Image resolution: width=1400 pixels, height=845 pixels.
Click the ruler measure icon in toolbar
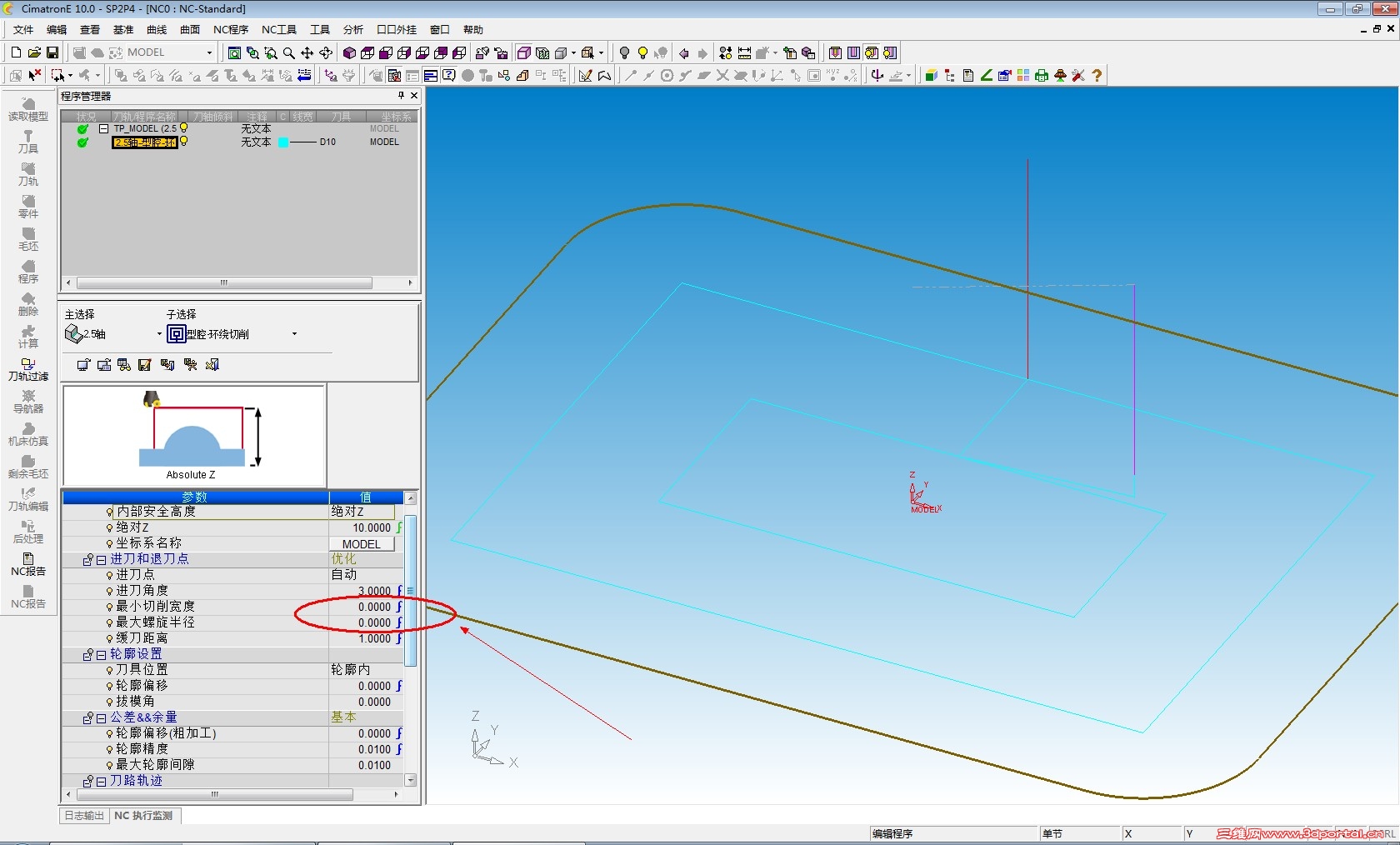point(744,52)
